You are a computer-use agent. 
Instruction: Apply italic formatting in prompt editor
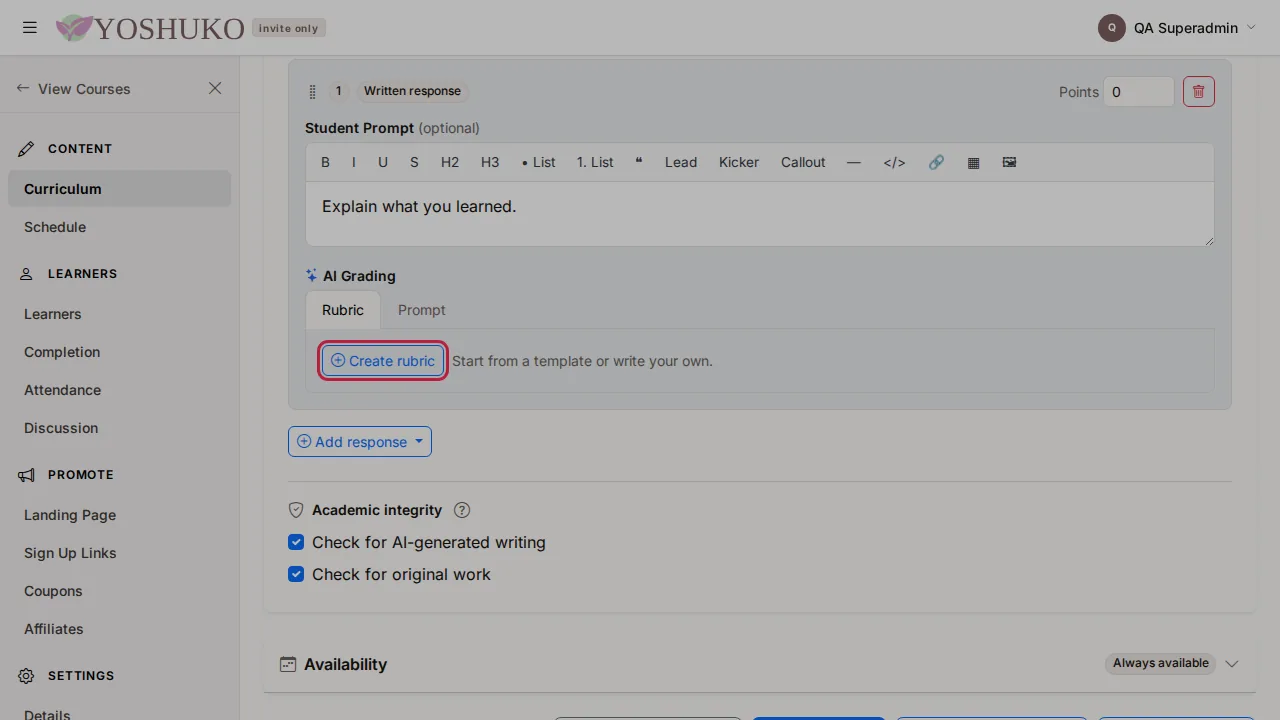click(353, 162)
